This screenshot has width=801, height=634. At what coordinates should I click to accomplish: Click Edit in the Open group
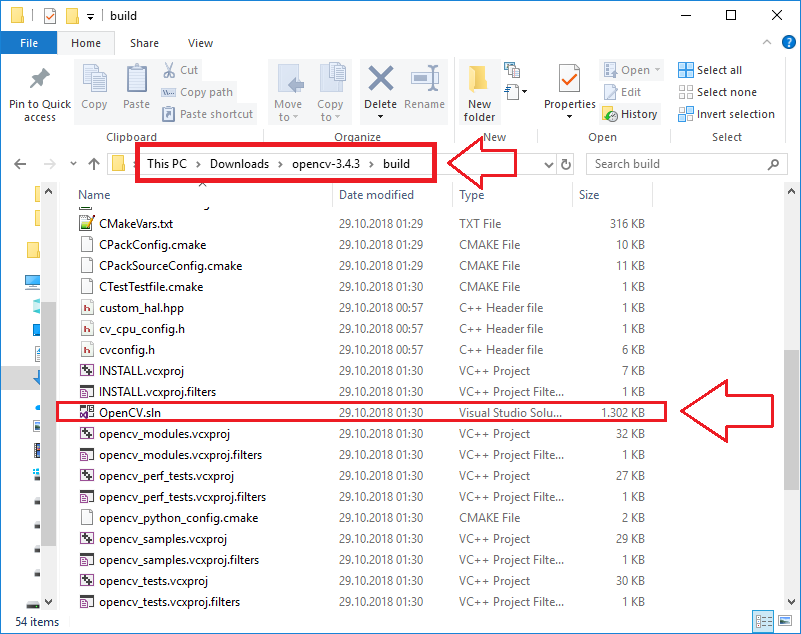click(622, 92)
